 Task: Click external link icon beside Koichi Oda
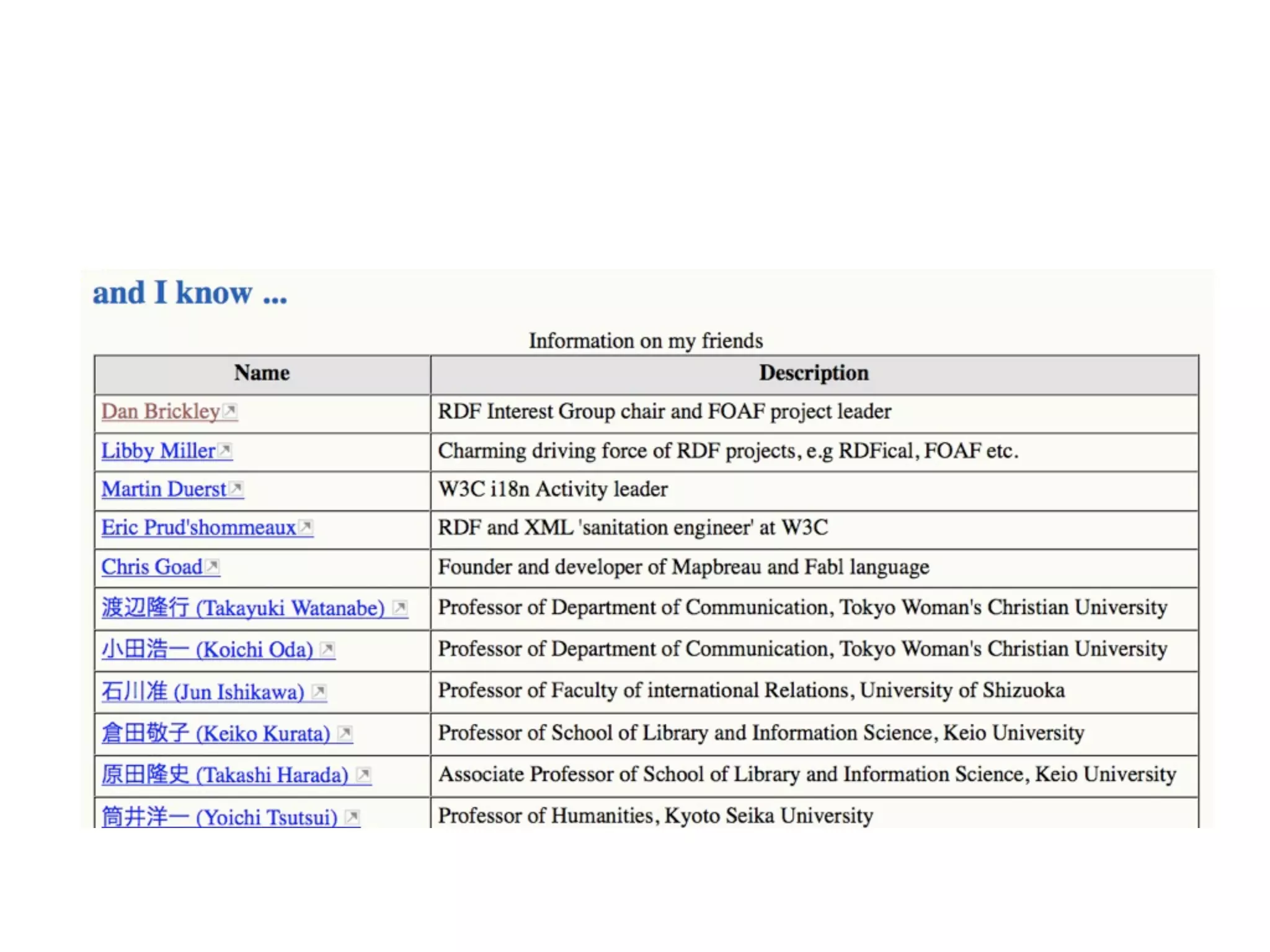pyautogui.click(x=327, y=649)
